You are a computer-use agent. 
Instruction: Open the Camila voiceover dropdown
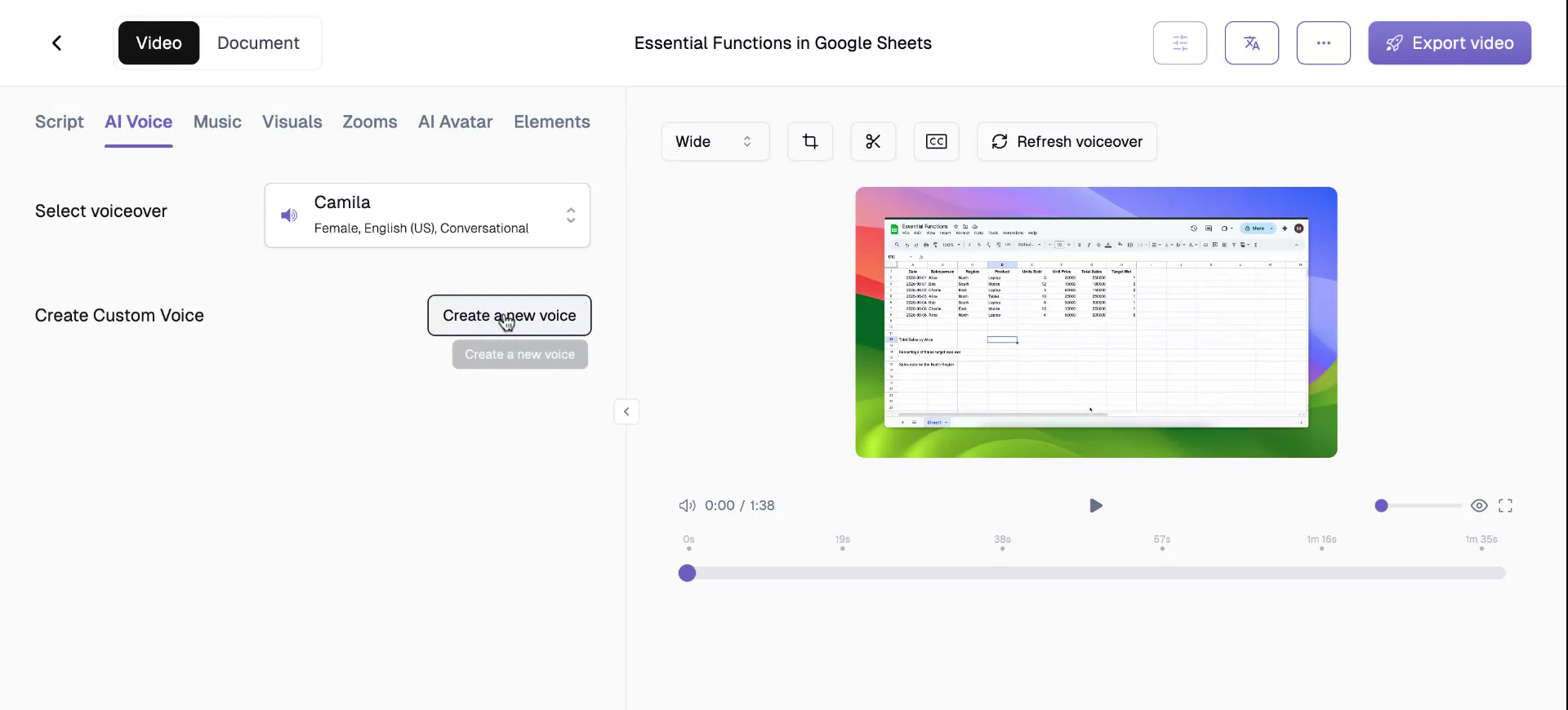pos(427,215)
